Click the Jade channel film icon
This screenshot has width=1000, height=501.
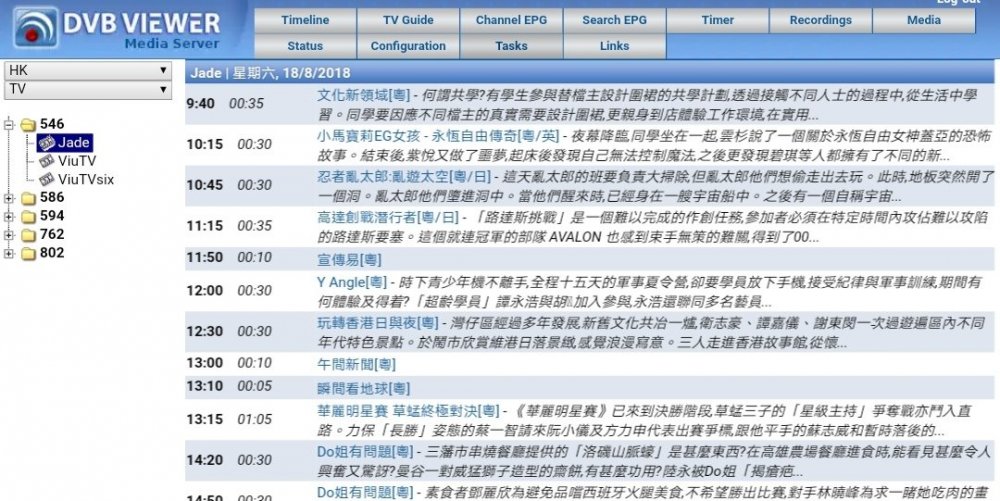pos(46,143)
